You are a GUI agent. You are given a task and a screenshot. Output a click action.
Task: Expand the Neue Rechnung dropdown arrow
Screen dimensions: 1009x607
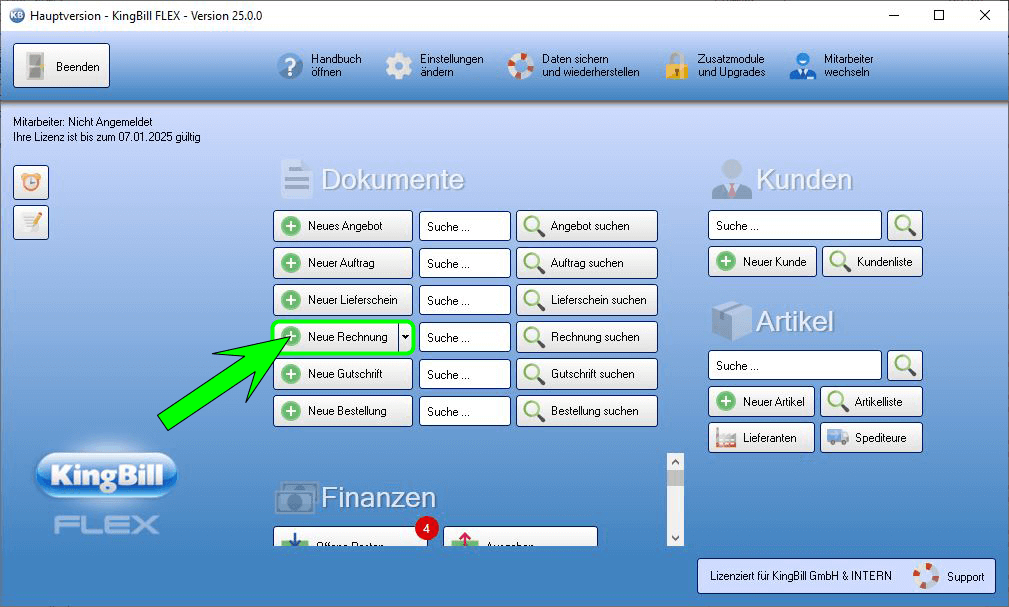(405, 337)
